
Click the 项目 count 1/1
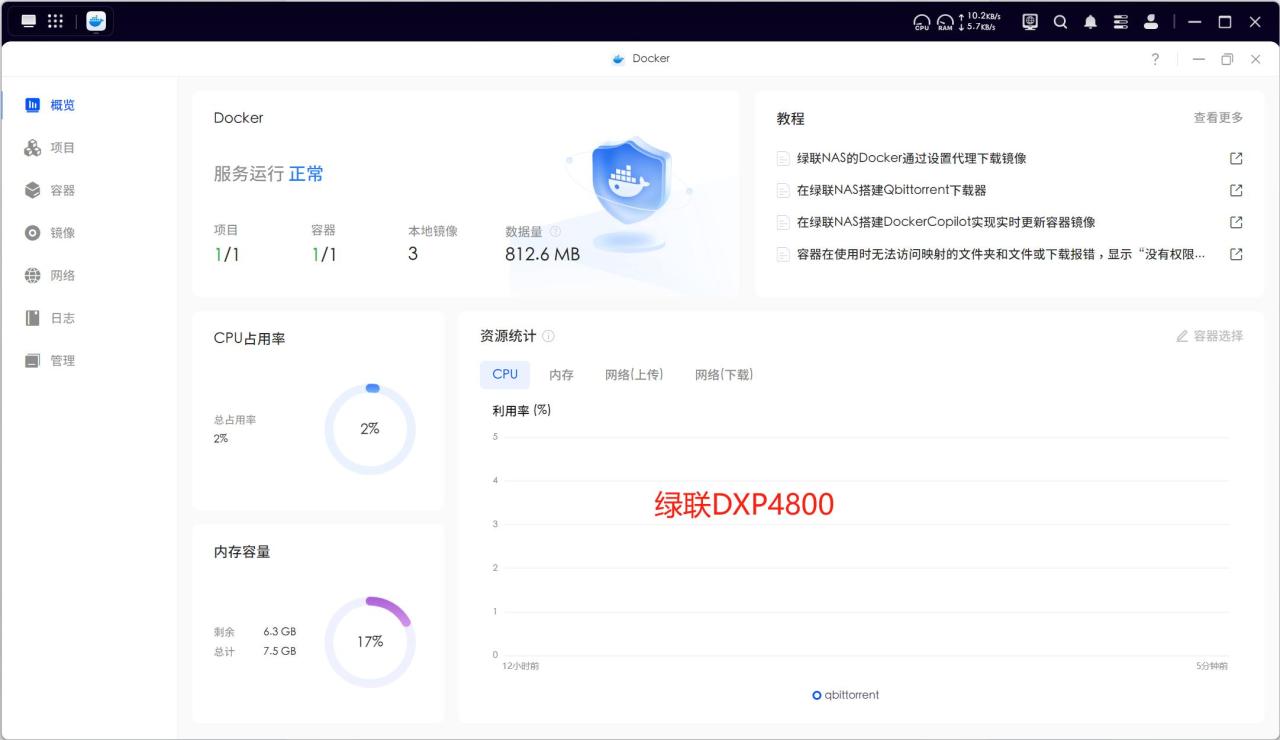point(227,255)
